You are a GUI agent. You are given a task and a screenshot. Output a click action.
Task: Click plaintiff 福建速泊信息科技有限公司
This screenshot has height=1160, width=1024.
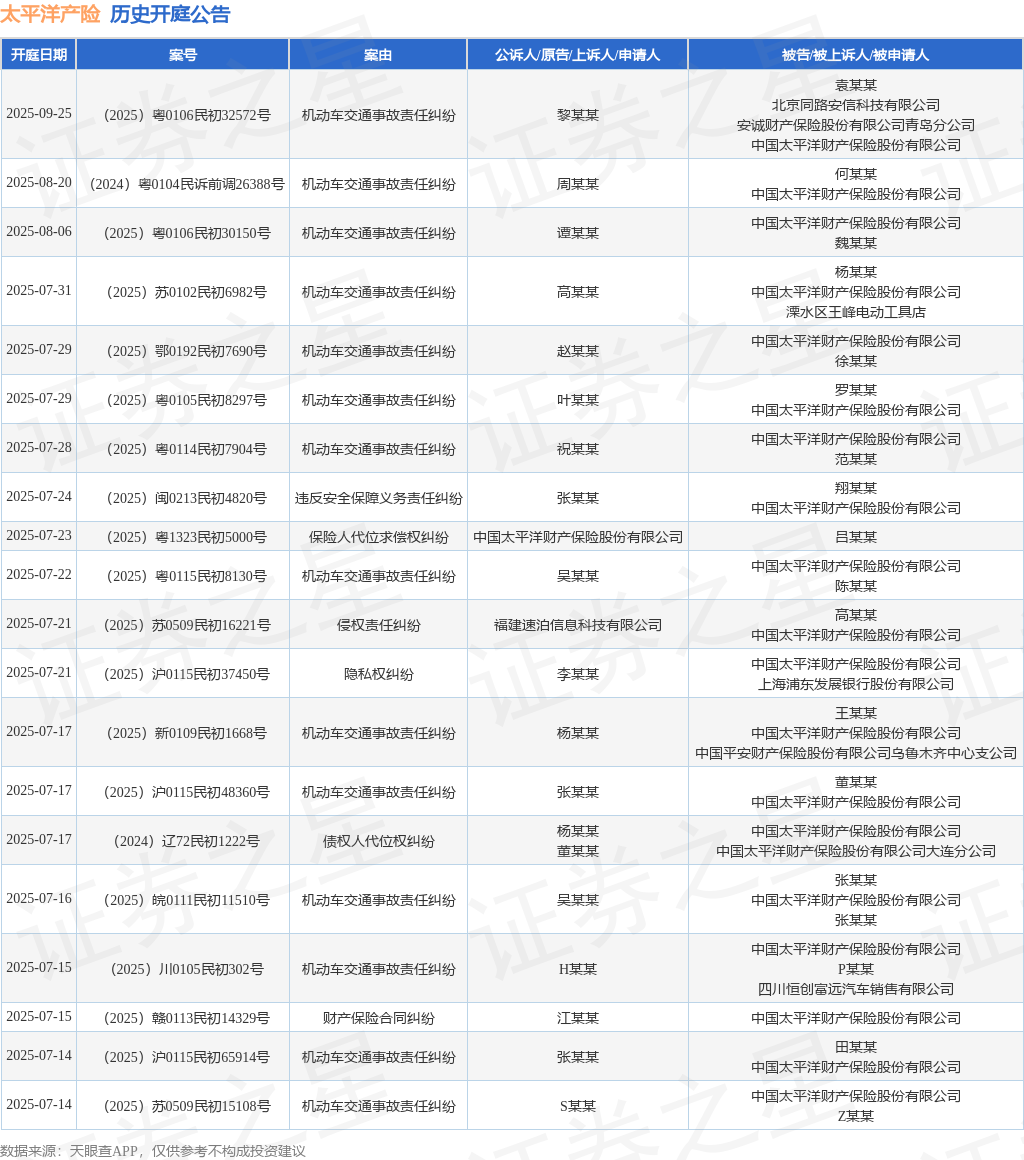click(578, 625)
